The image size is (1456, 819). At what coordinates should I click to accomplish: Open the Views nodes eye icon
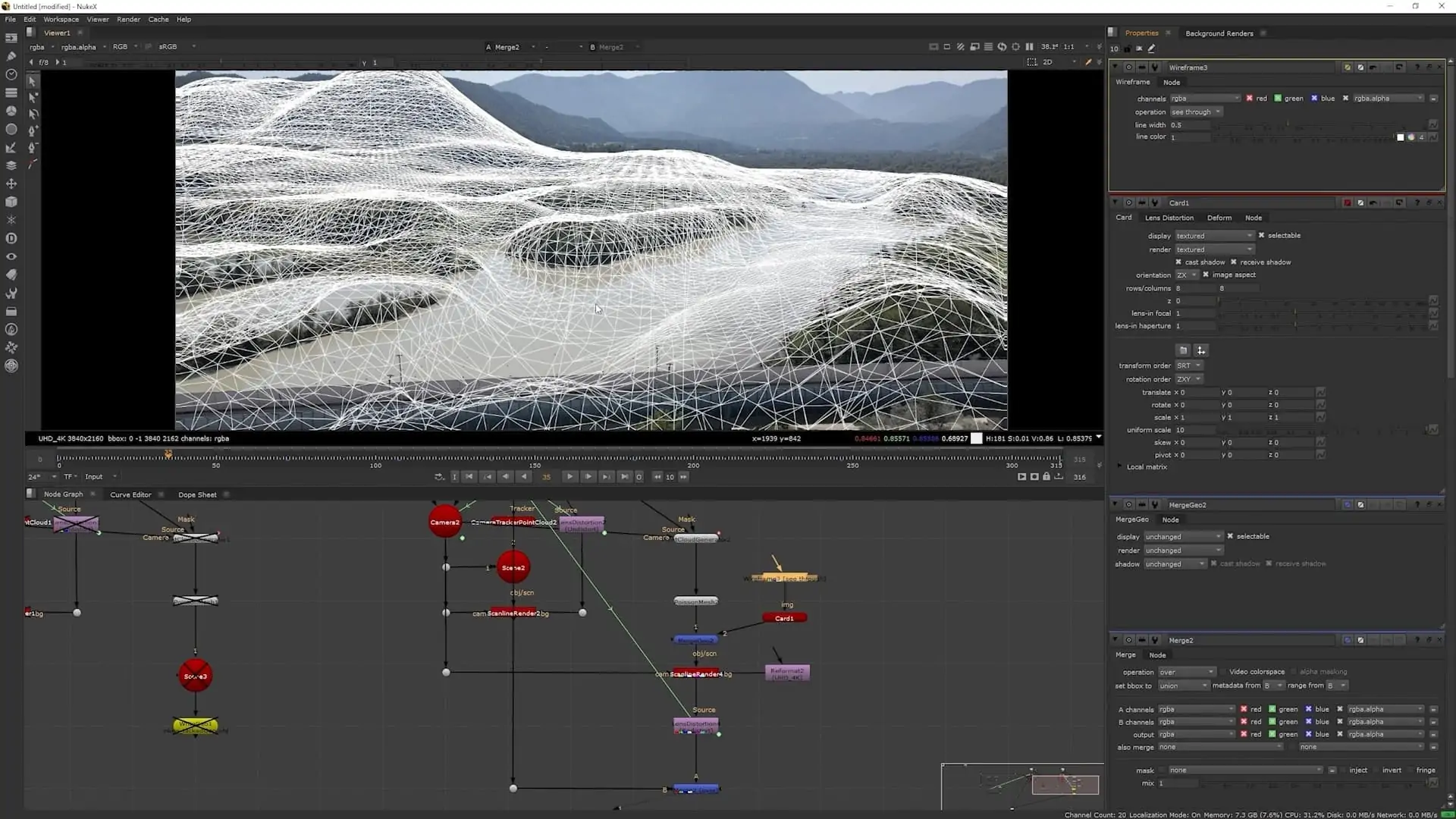[x=11, y=256]
